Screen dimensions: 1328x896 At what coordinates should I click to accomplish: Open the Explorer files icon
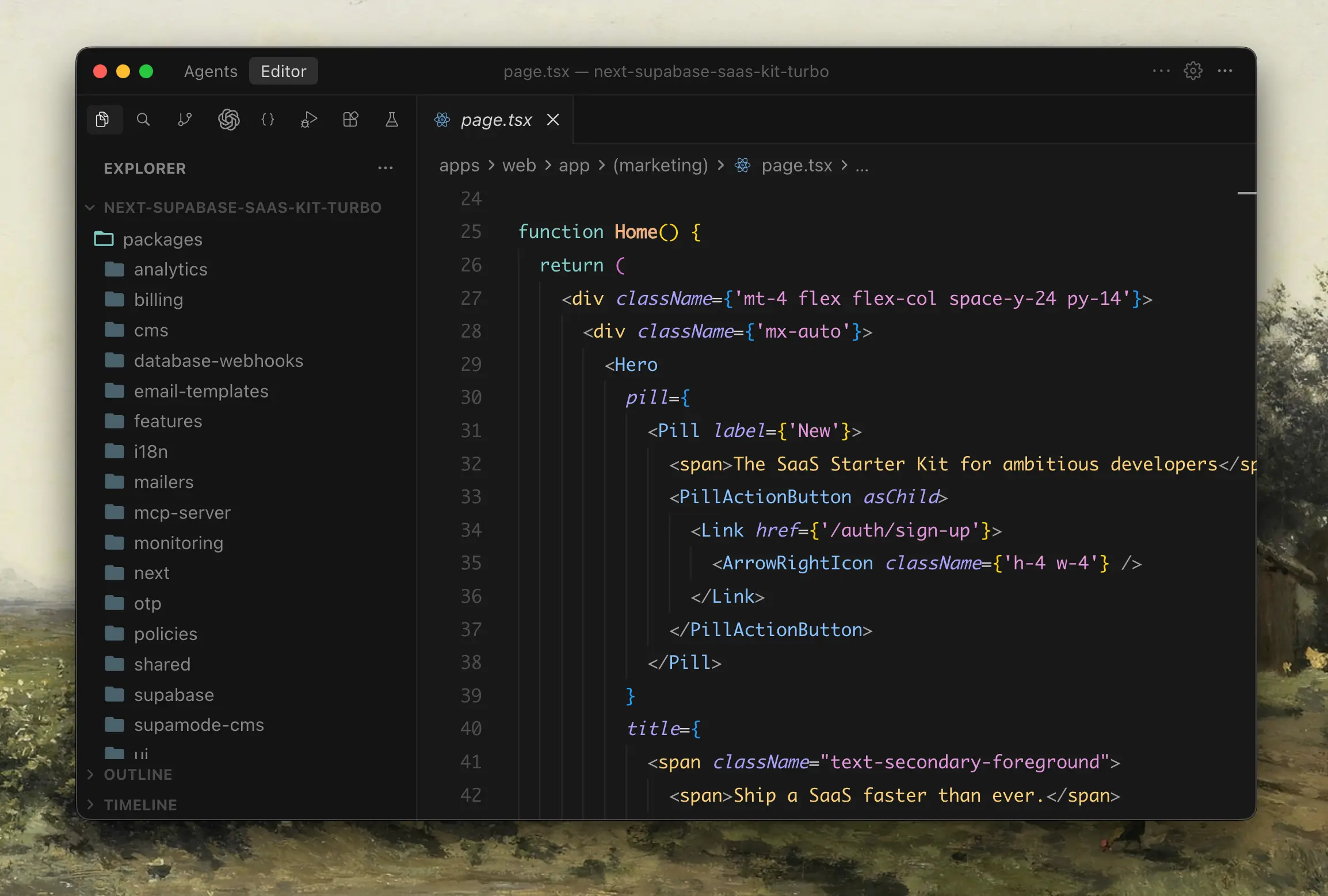tap(103, 120)
